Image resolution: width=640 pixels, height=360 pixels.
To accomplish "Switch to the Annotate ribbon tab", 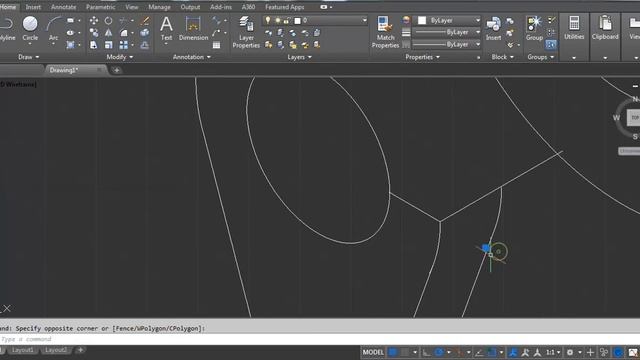I will [x=63, y=7].
